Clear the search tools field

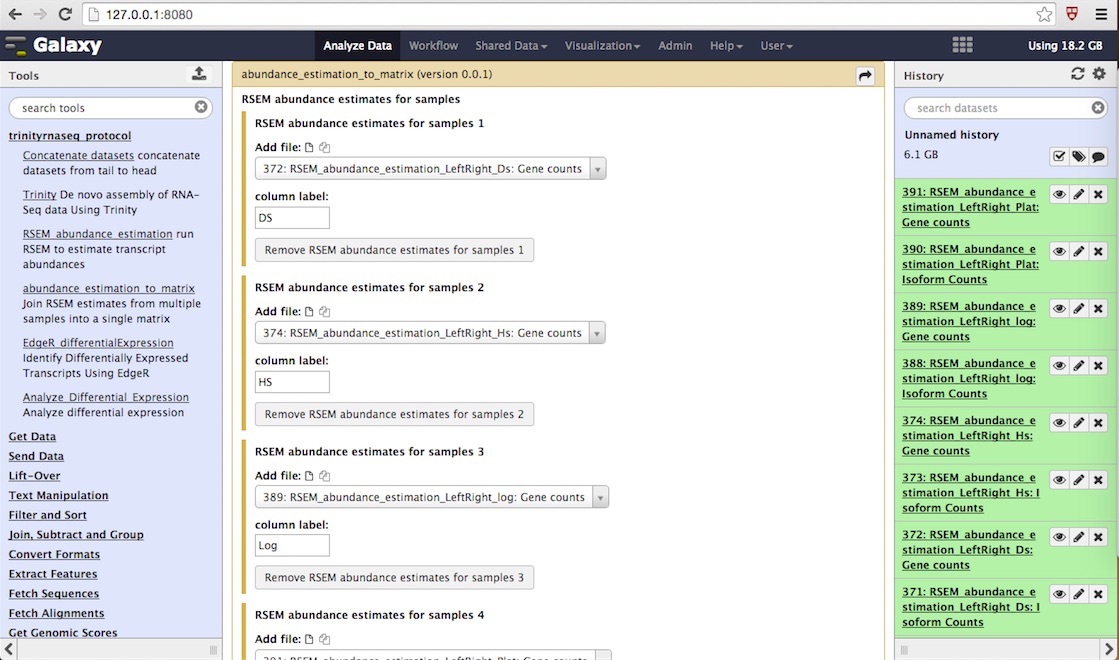[201, 107]
